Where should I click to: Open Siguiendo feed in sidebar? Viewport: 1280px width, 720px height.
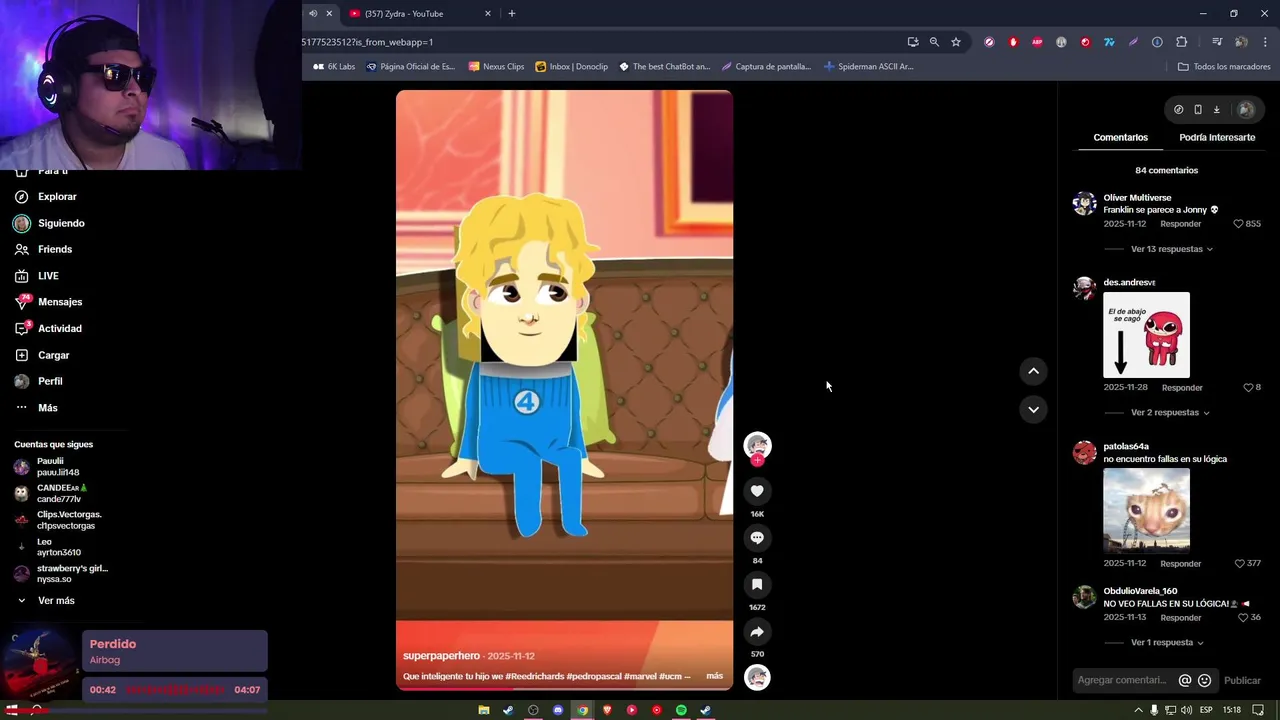pyautogui.click(x=49, y=223)
